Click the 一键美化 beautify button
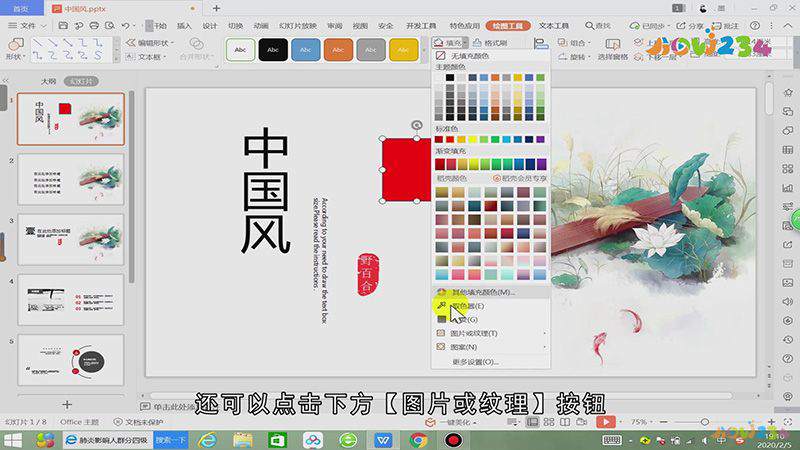This screenshot has width=800, height=450. point(452,422)
